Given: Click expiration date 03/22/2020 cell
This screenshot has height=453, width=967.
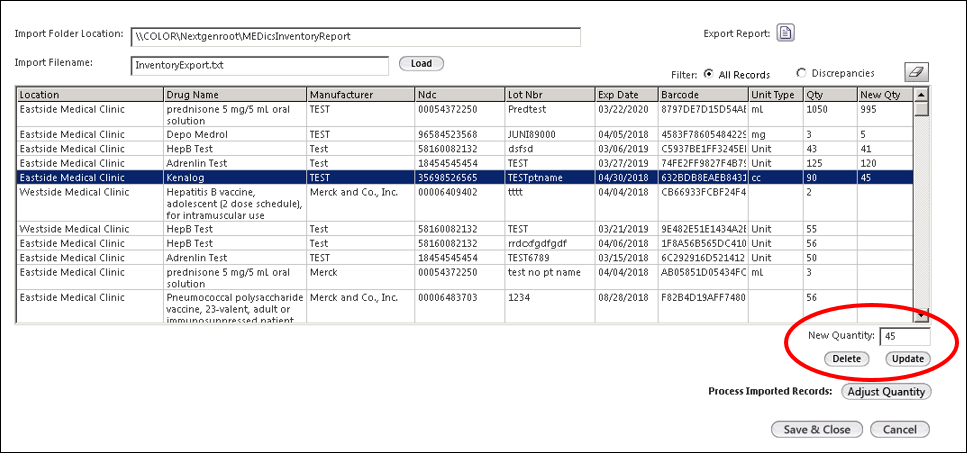Looking at the screenshot, I should click(627, 115).
